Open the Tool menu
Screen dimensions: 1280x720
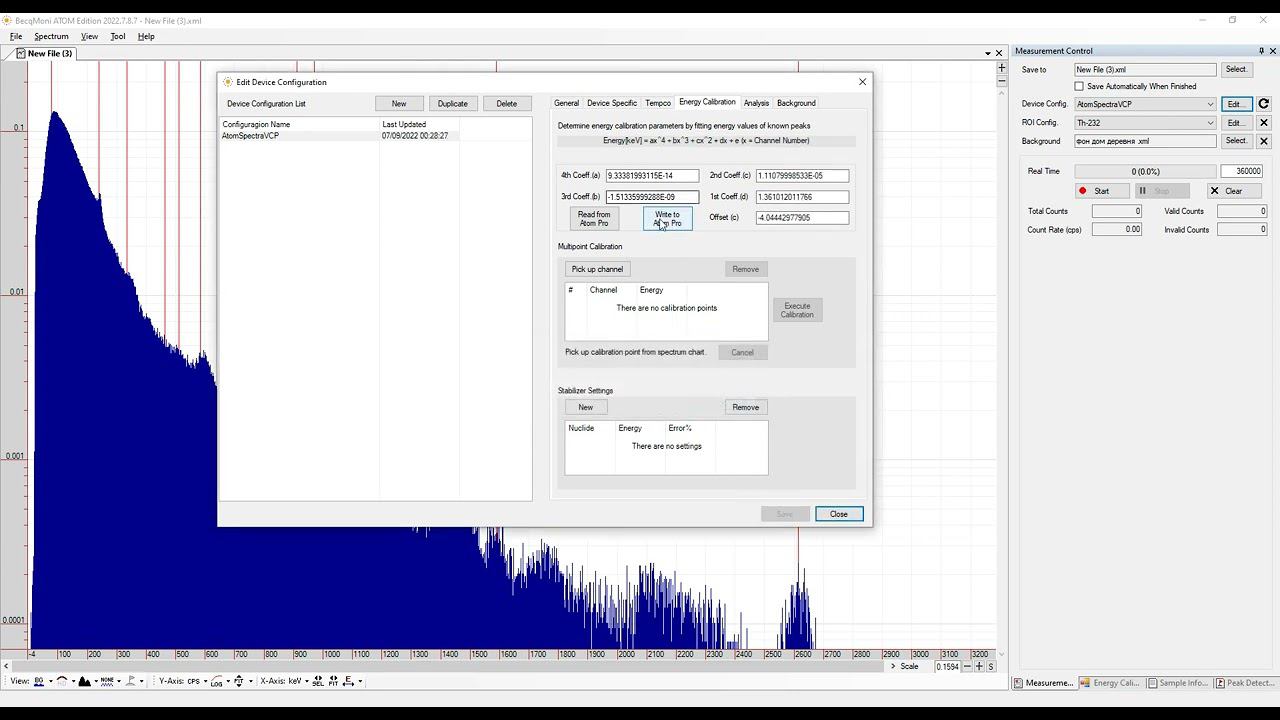click(x=118, y=36)
